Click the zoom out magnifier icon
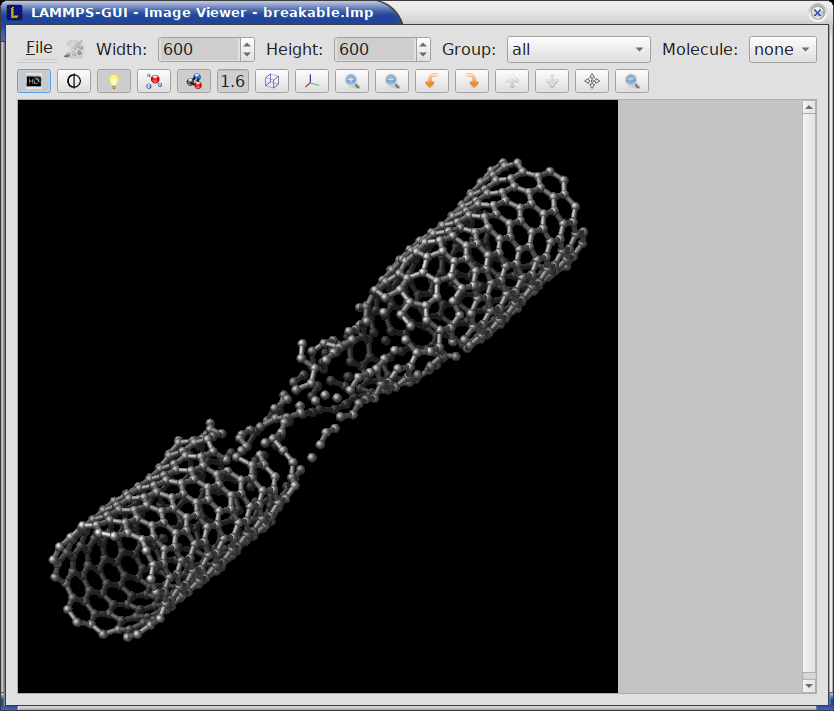 click(392, 81)
